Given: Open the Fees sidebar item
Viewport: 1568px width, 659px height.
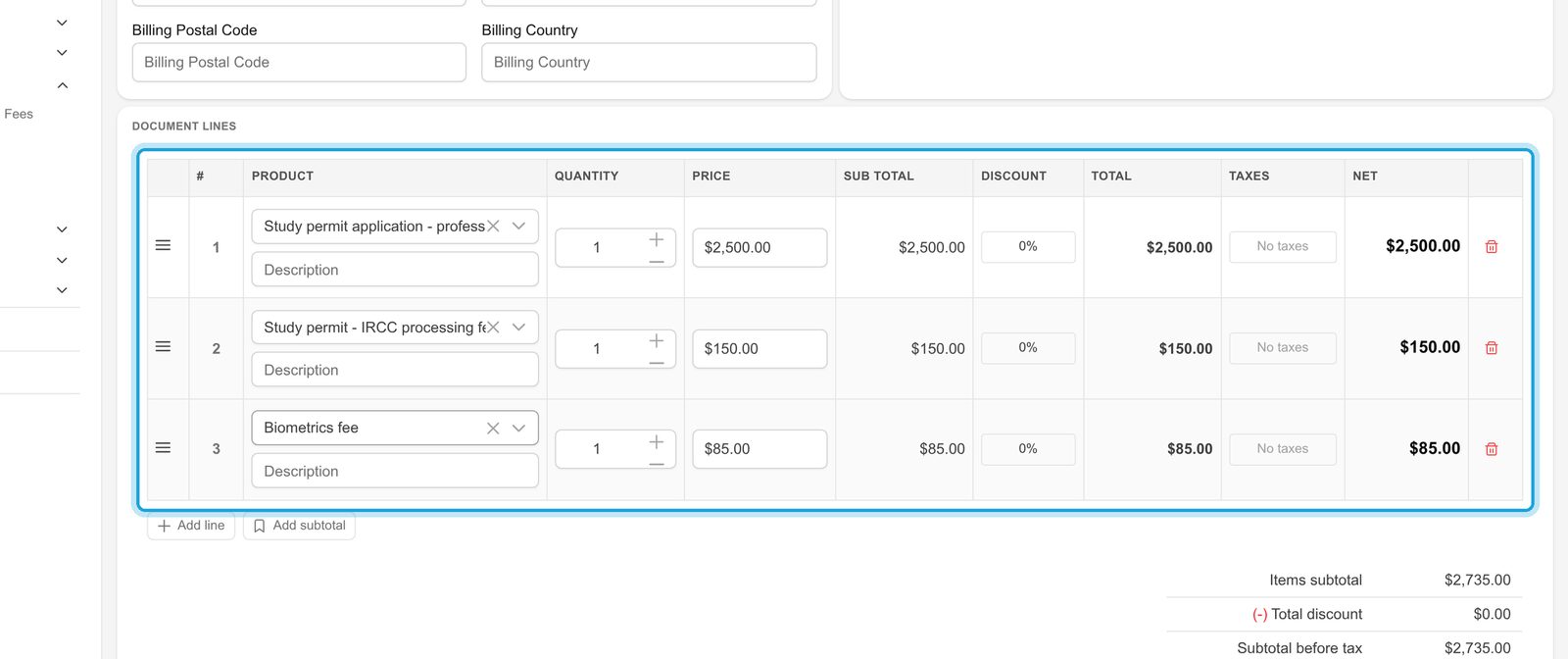Looking at the screenshot, I should [19, 114].
